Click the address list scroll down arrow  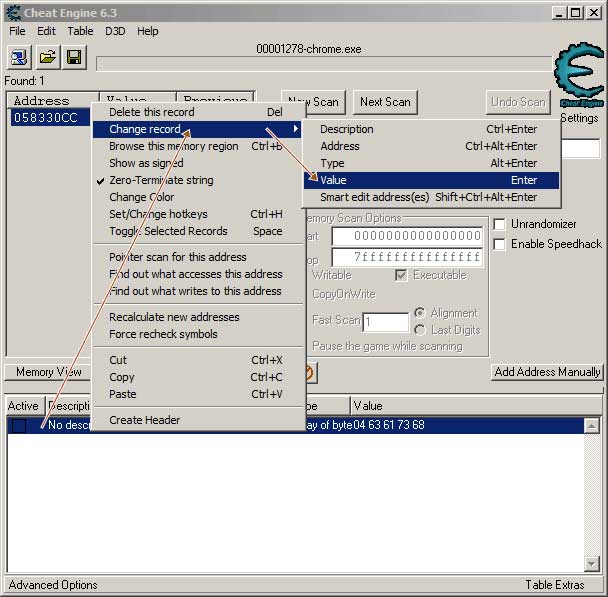592,563
